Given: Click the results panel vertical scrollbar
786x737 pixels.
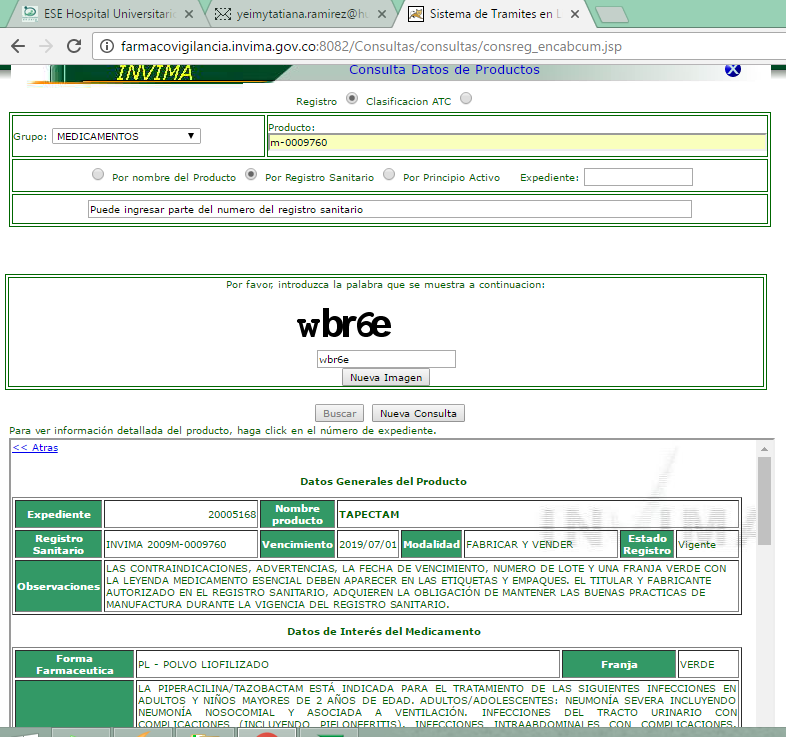Looking at the screenshot, I should (x=764, y=500).
